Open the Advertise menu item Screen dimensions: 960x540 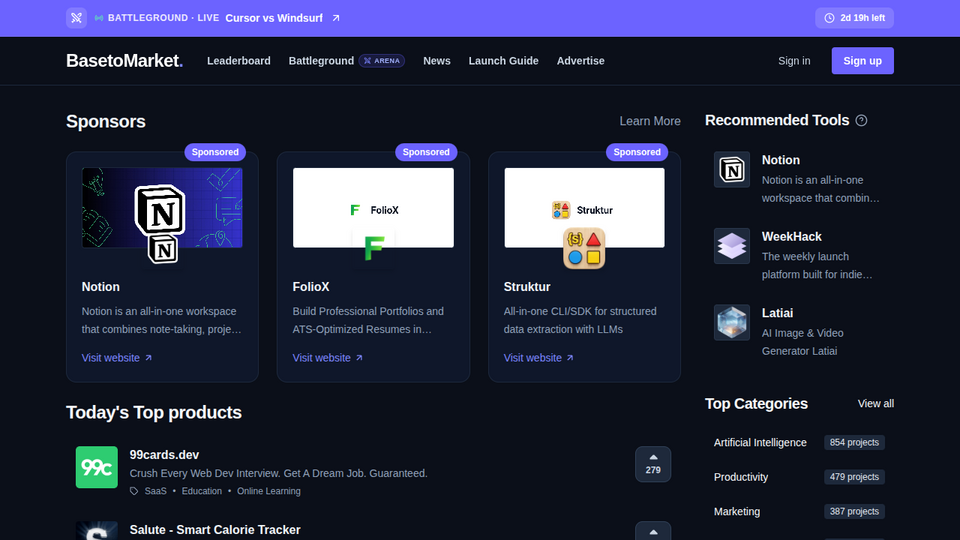coord(580,61)
